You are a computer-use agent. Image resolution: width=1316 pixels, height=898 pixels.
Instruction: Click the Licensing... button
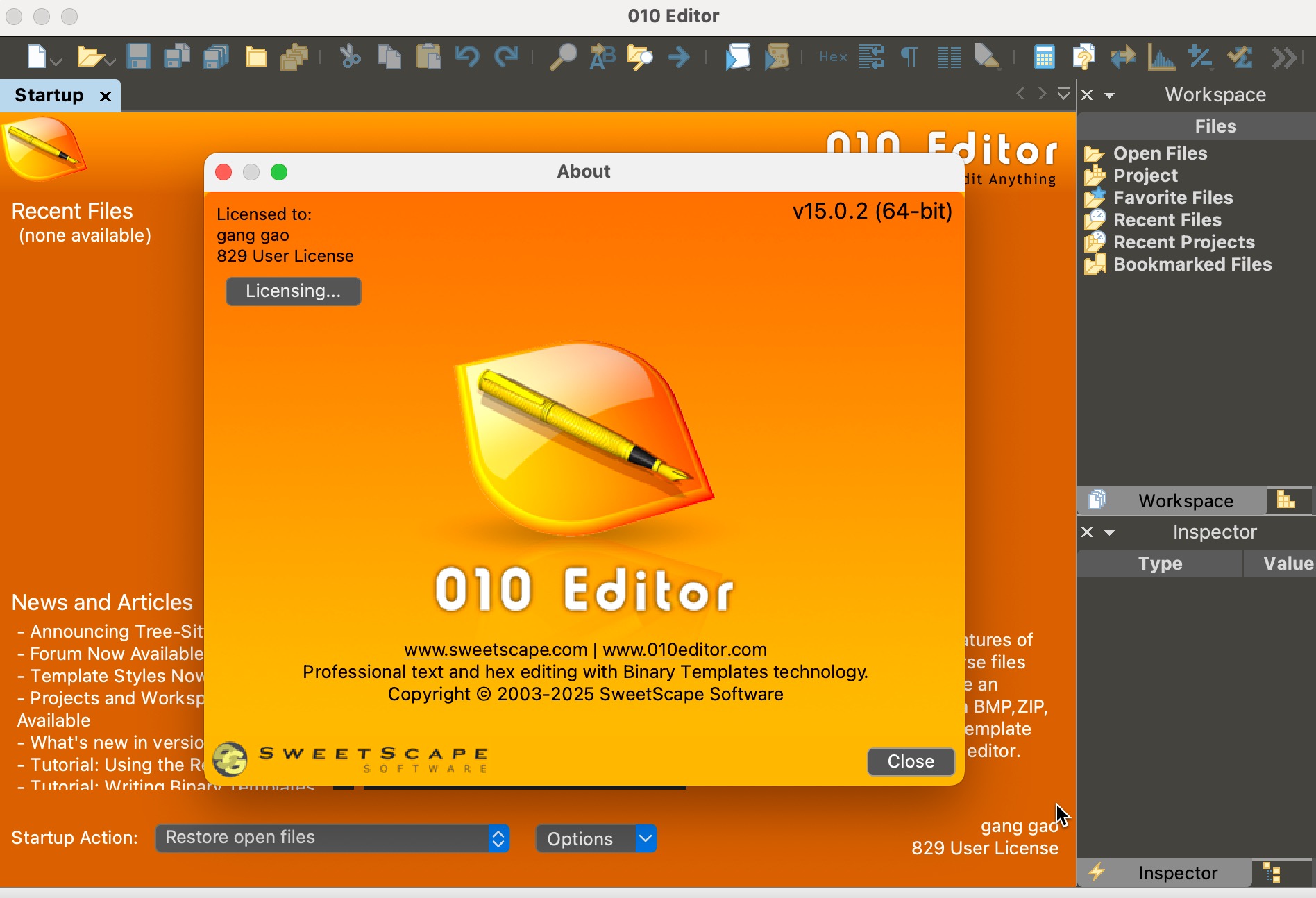293,291
